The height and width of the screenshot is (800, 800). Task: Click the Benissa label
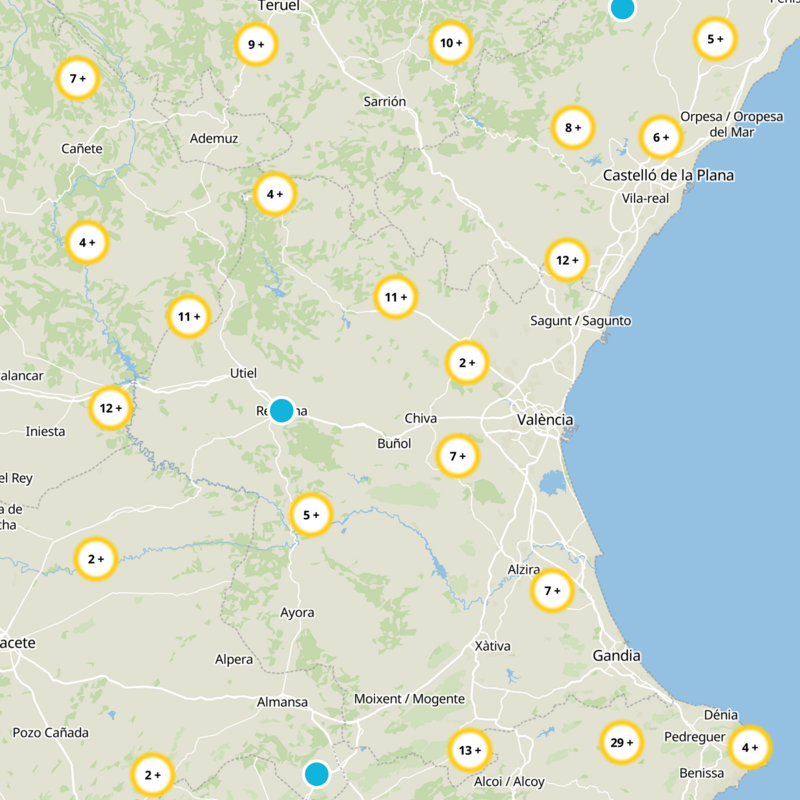pos(702,773)
